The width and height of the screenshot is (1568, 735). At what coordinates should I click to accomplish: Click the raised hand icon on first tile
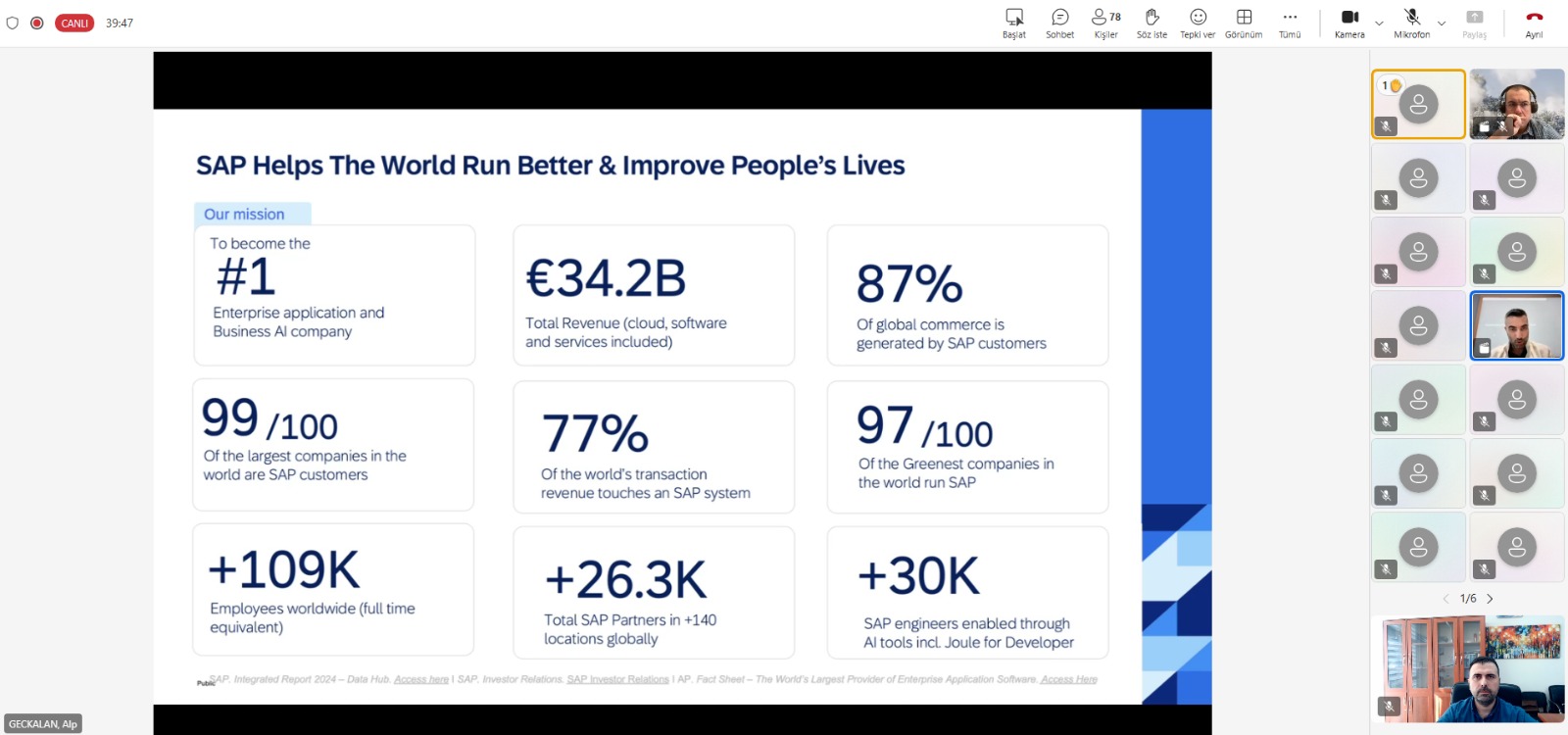pos(1395,85)
